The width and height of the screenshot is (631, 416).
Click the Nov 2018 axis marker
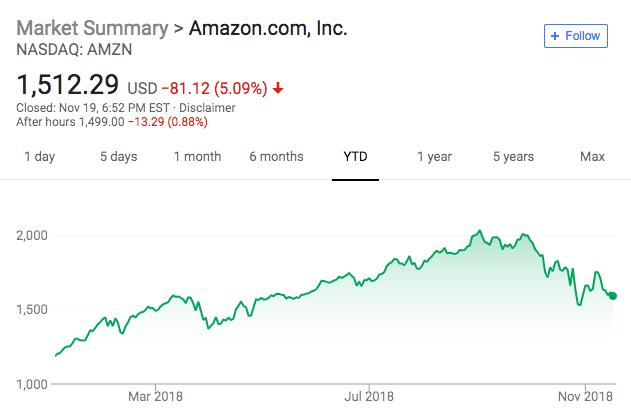585,396
